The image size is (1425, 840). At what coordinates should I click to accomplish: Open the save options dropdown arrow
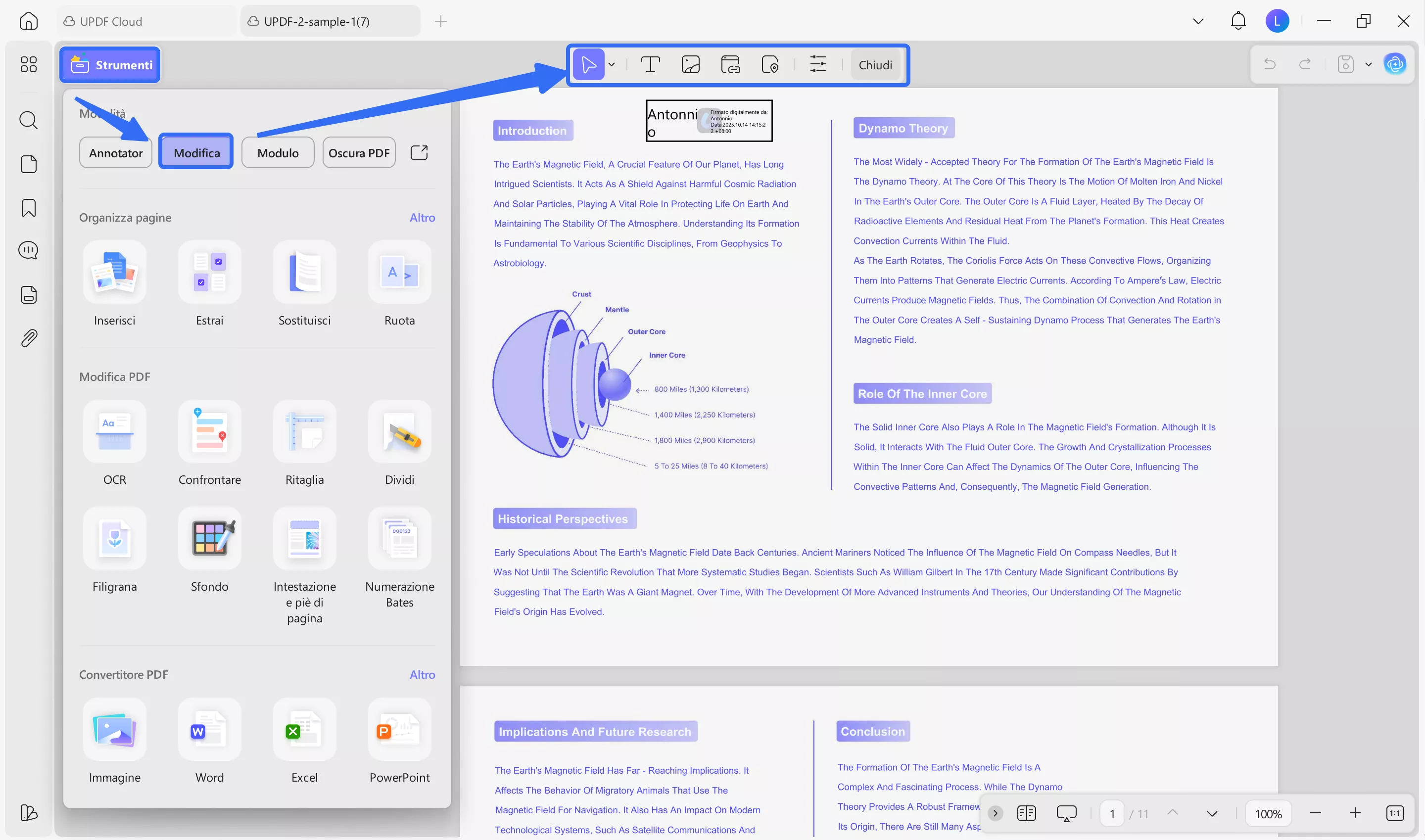tap(1369, 64)
